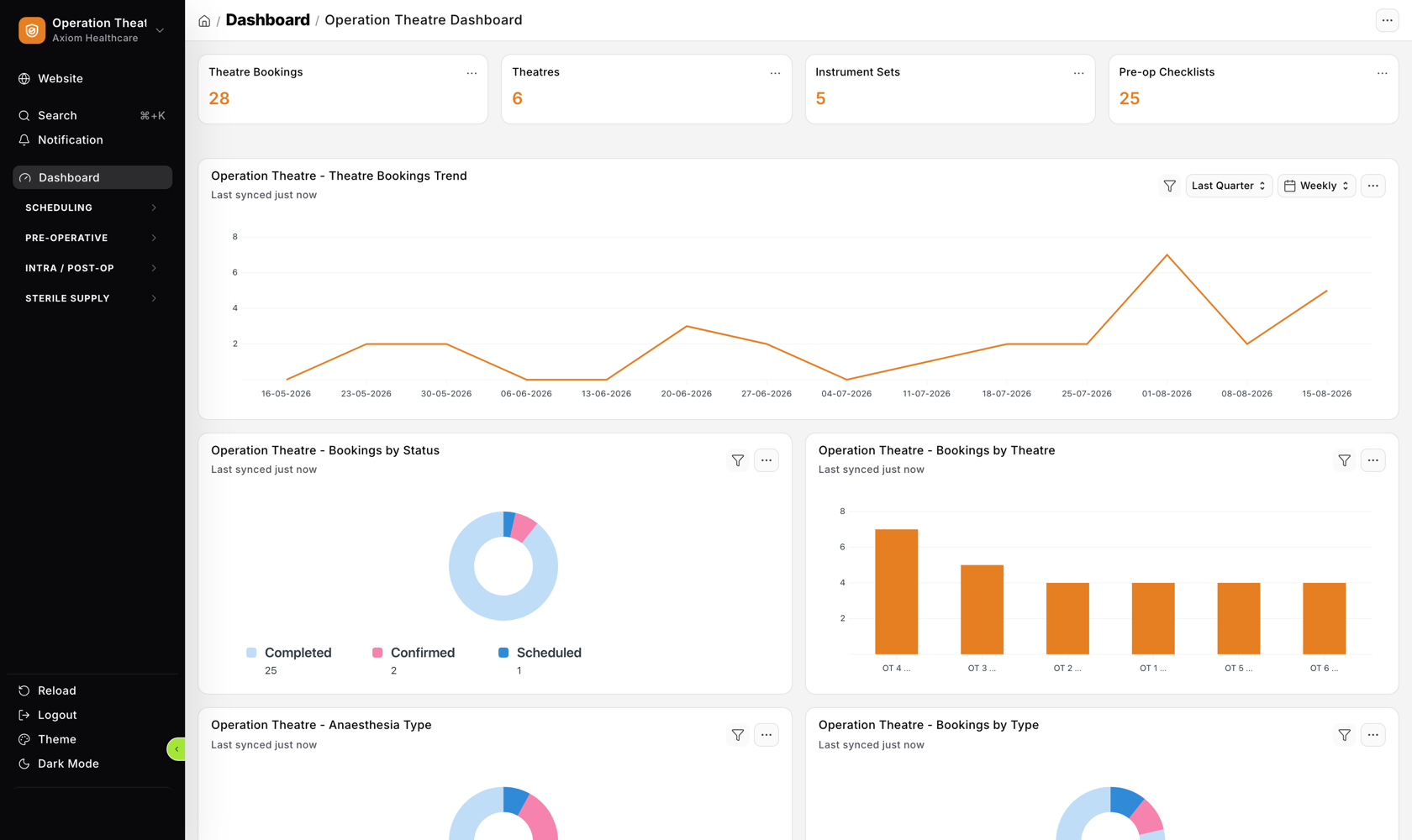The image size is (1412, 840).
Task: Open Pre-op Checklists card options menu
Action: point(1382,73)
